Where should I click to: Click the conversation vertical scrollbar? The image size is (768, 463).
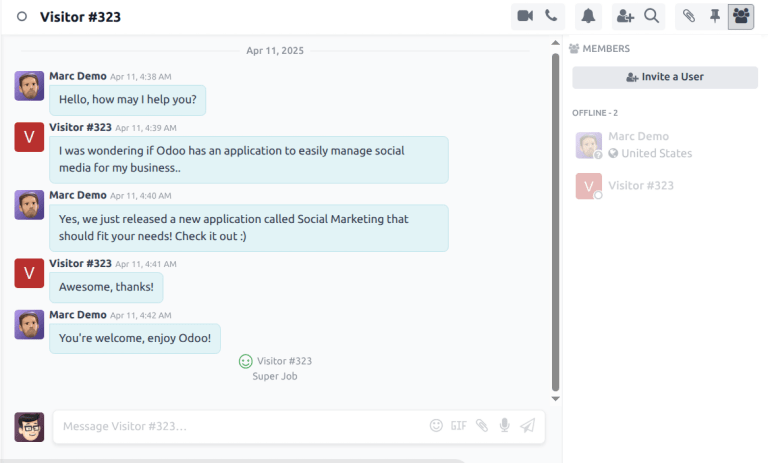[556, 220]
